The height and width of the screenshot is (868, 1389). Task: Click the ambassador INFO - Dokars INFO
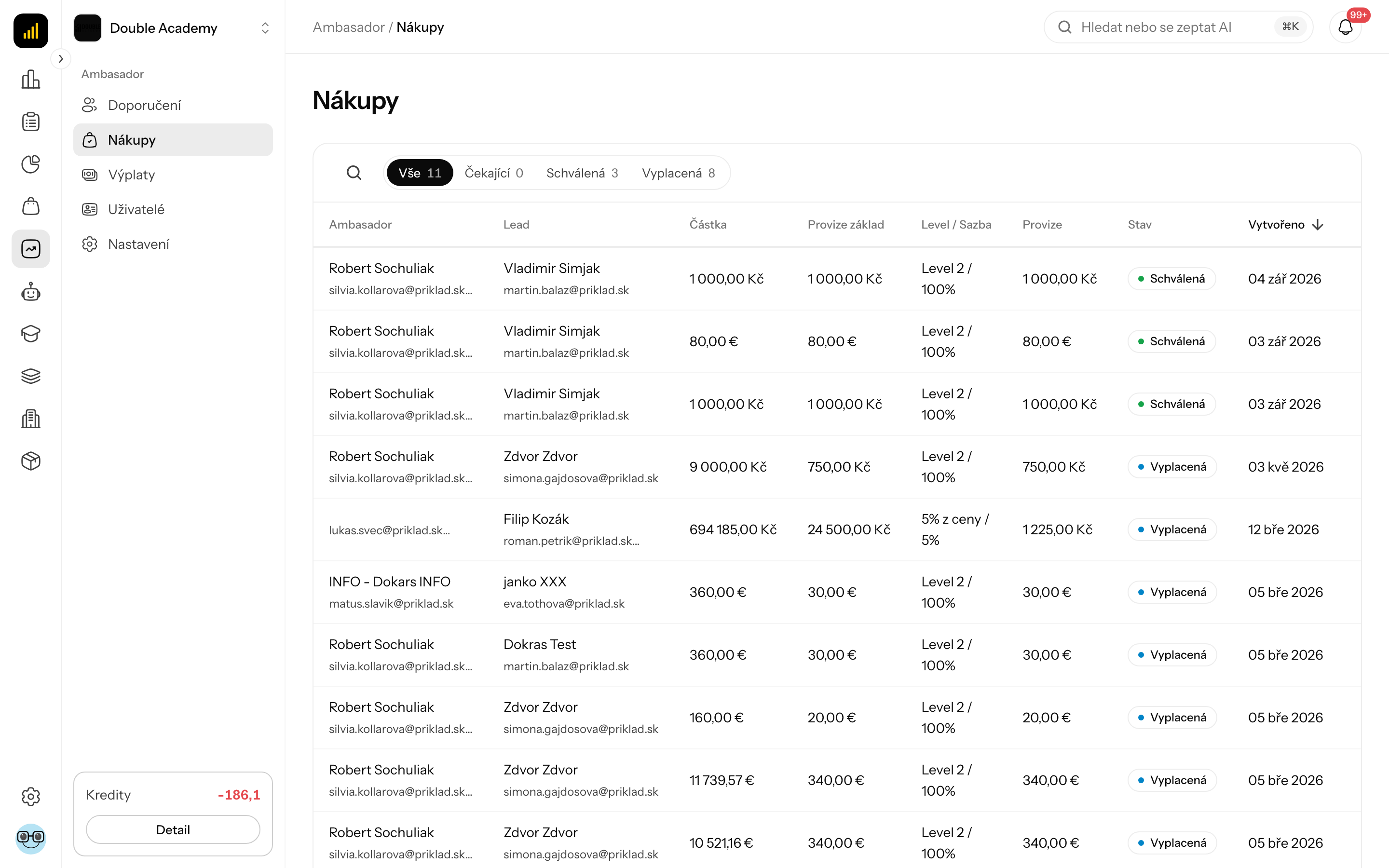[x=389, y=582]
